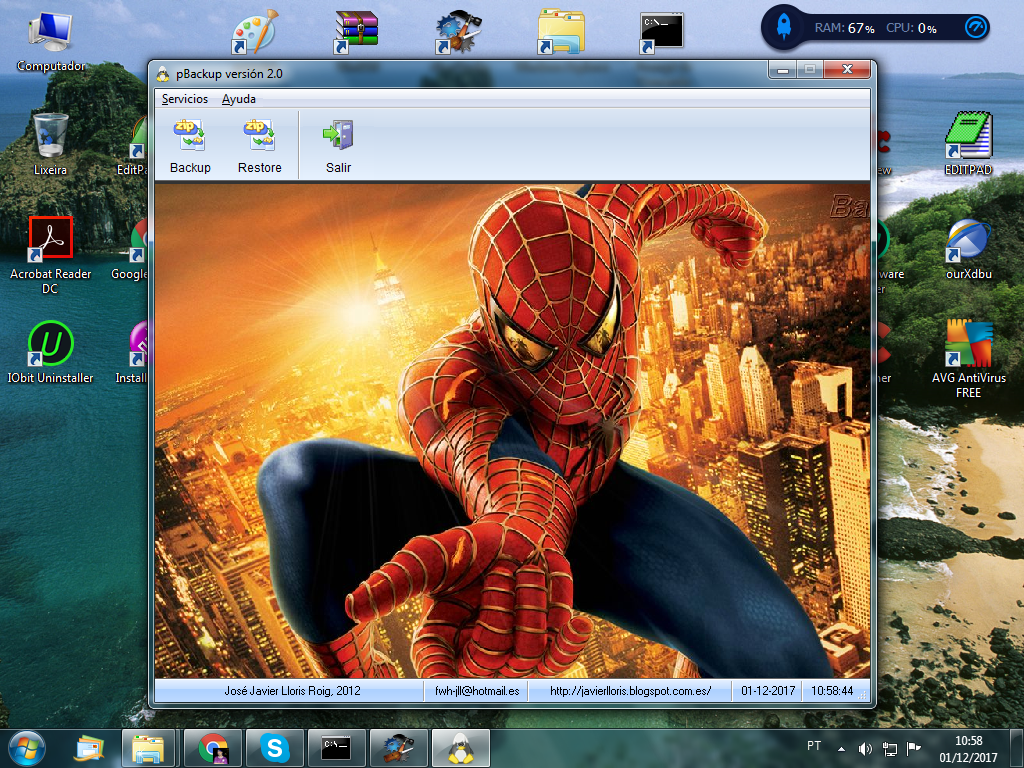Show hidden system tray icons arrow
1024x768 pixels.
pyautogui.click(x=841, y=748)
